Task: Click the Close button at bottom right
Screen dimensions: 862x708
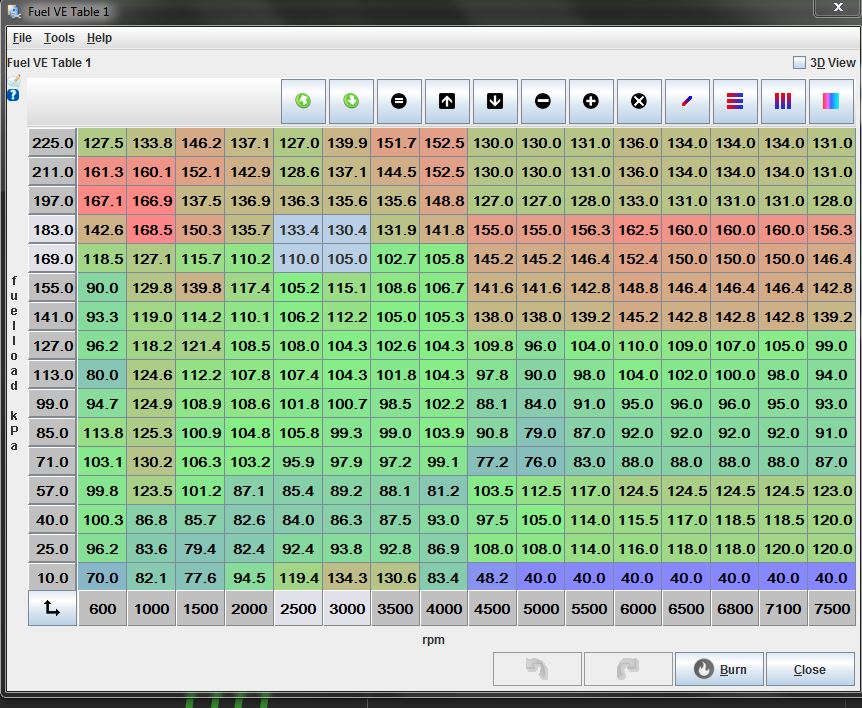Action: (x=809, y=669)
